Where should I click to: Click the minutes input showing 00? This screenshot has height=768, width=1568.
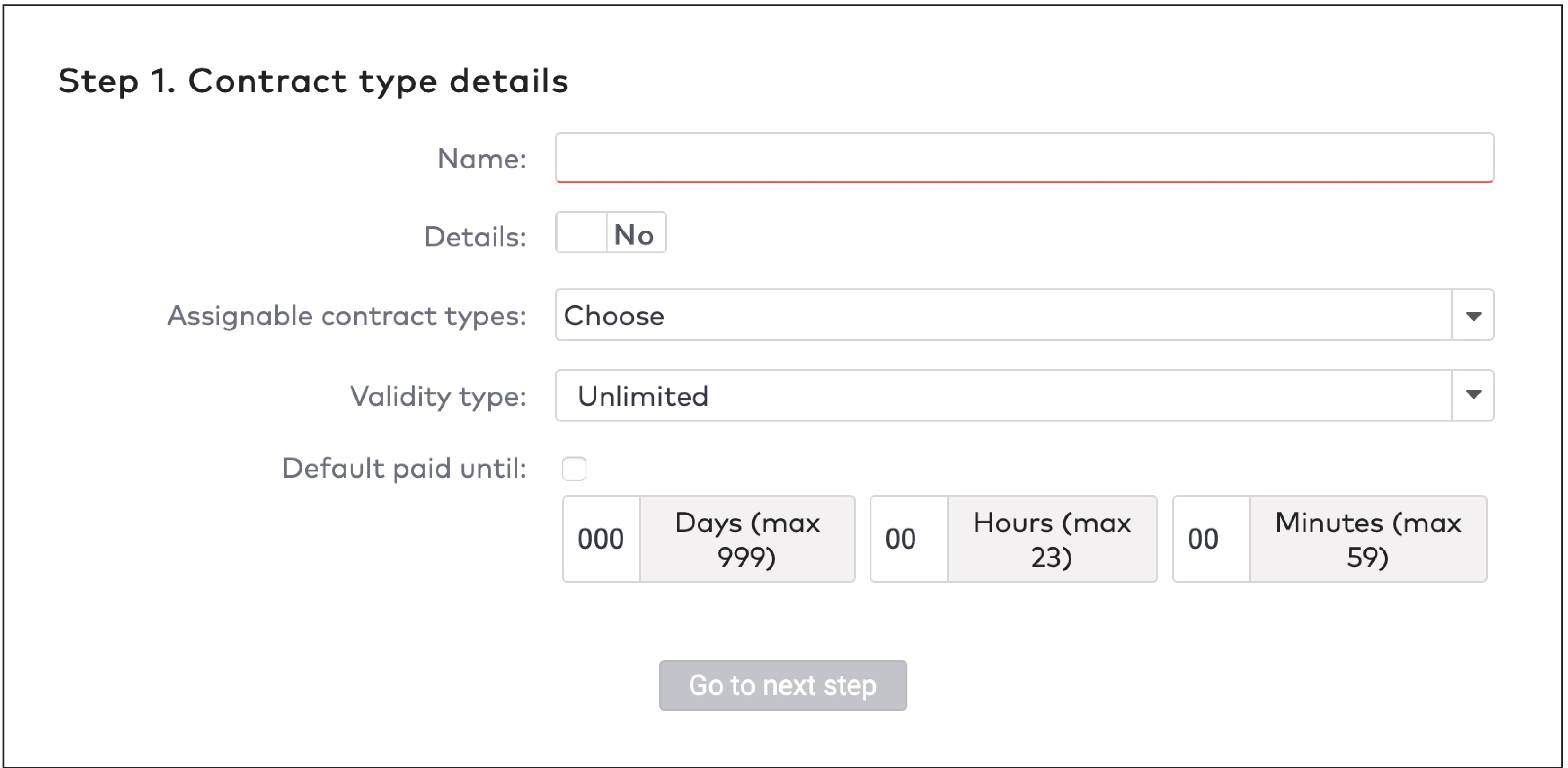tap(1211, 539)
